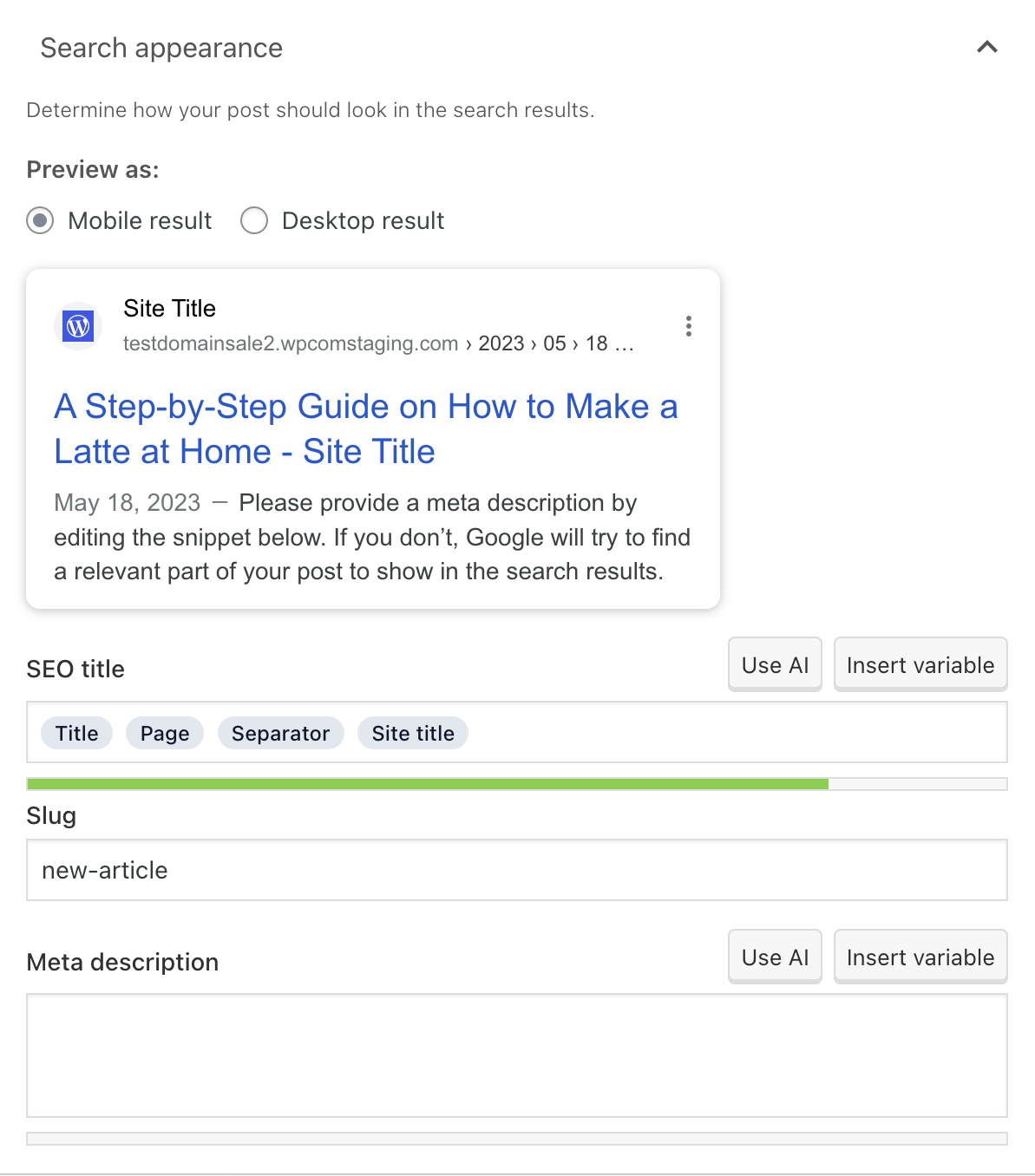Image resolution: width=1035 pixels, height=1176 pixels.
Task: Click Insert variable for the SEO title
Action: point(920,664)
